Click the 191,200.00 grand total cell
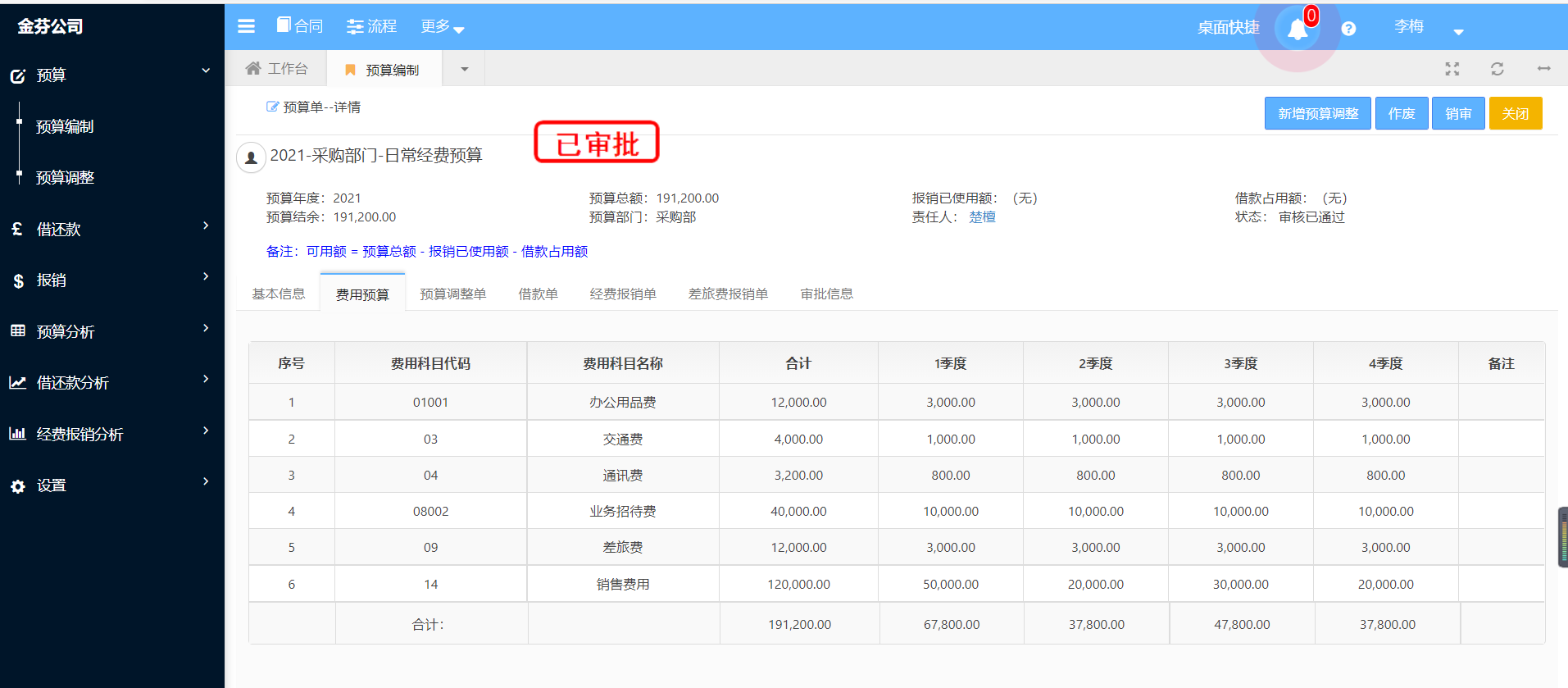The height and width of the screenshot is (688, 1568). tap(799, 625)
